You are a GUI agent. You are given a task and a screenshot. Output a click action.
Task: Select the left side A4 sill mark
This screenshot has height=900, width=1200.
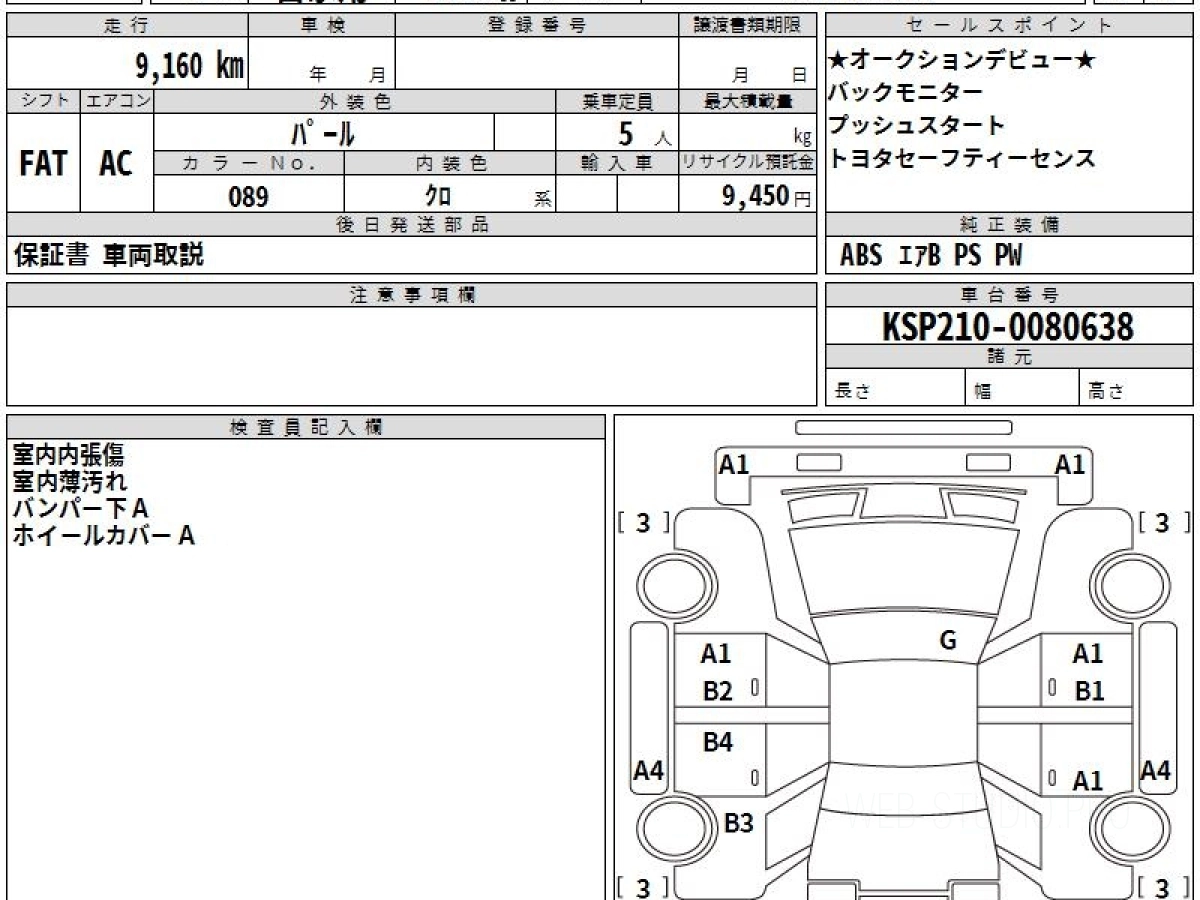tap(650, 771)
